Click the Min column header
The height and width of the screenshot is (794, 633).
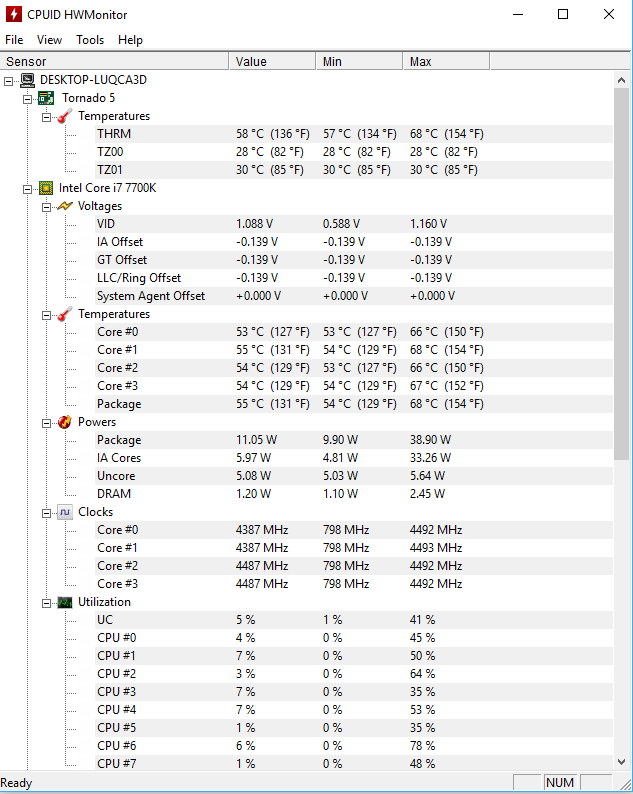(x=360, y=61)
